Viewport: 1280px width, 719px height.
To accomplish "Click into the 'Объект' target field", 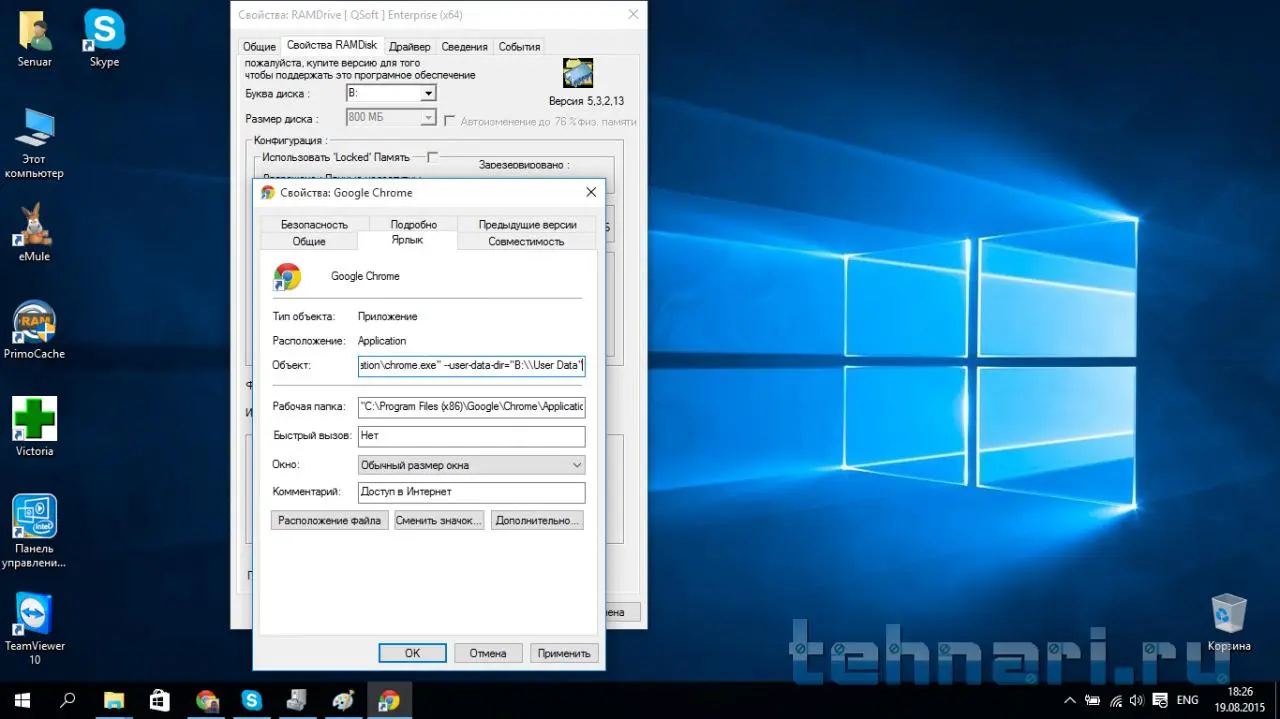I will tap(471, 366).
